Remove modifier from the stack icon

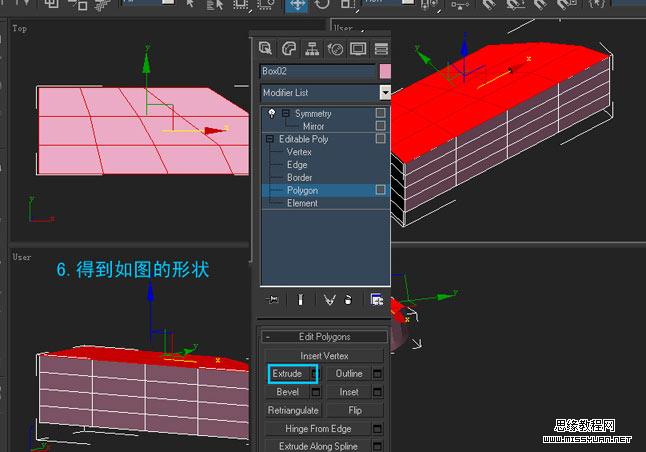(348, 300)
